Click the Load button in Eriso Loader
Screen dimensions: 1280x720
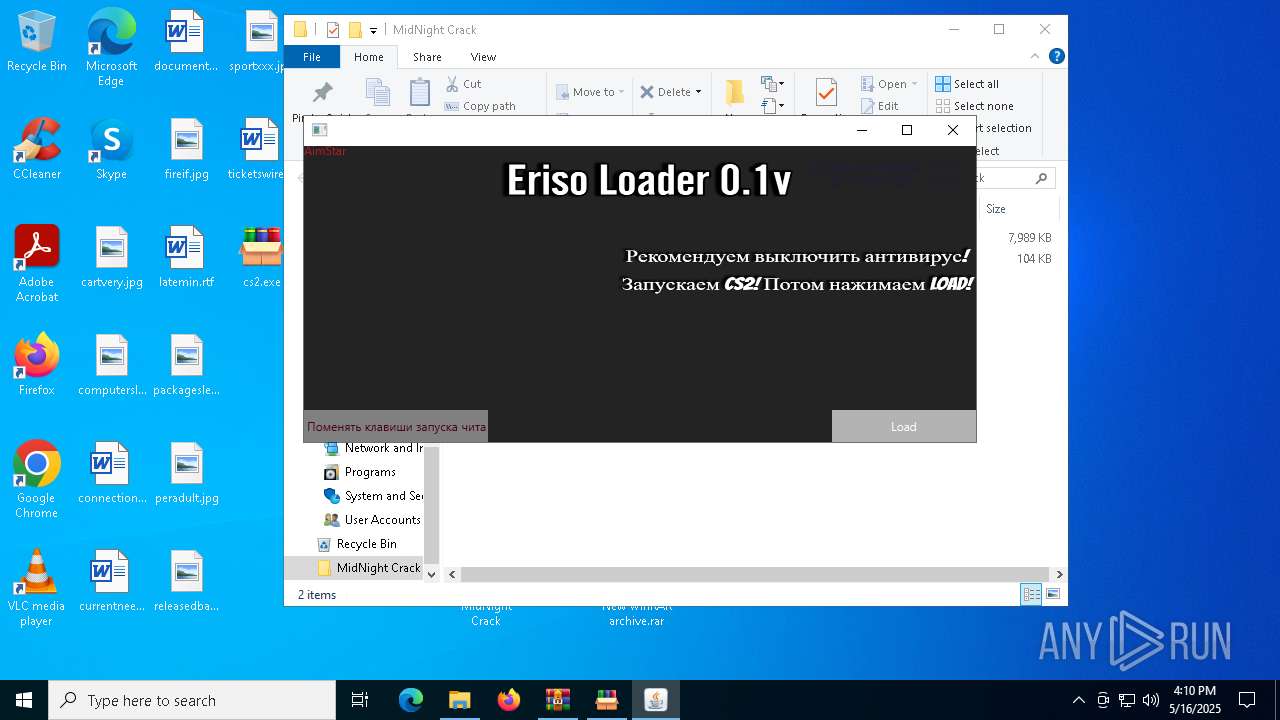pos(903,426)
